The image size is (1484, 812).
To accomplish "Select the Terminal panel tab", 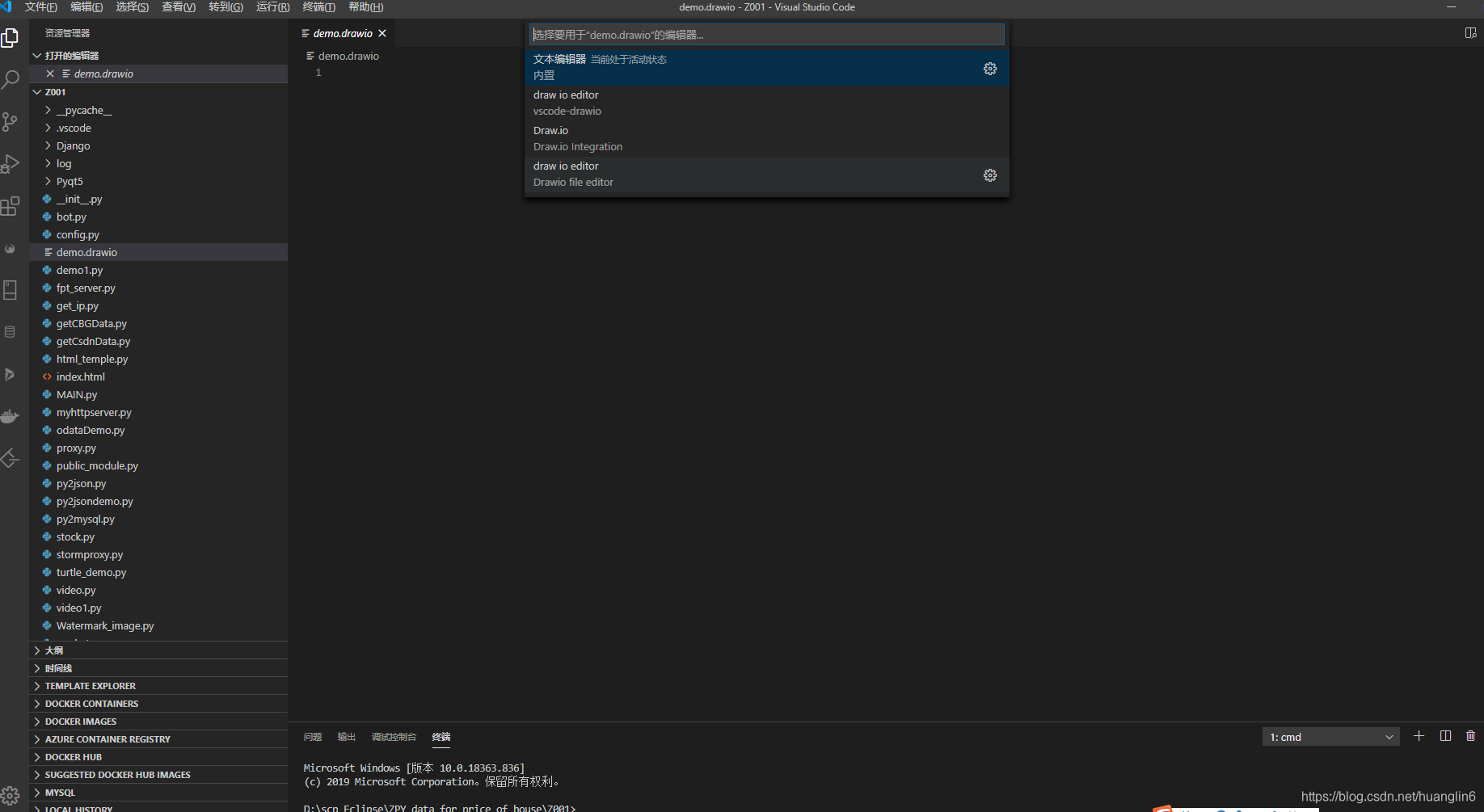I will tap(441, 737).
